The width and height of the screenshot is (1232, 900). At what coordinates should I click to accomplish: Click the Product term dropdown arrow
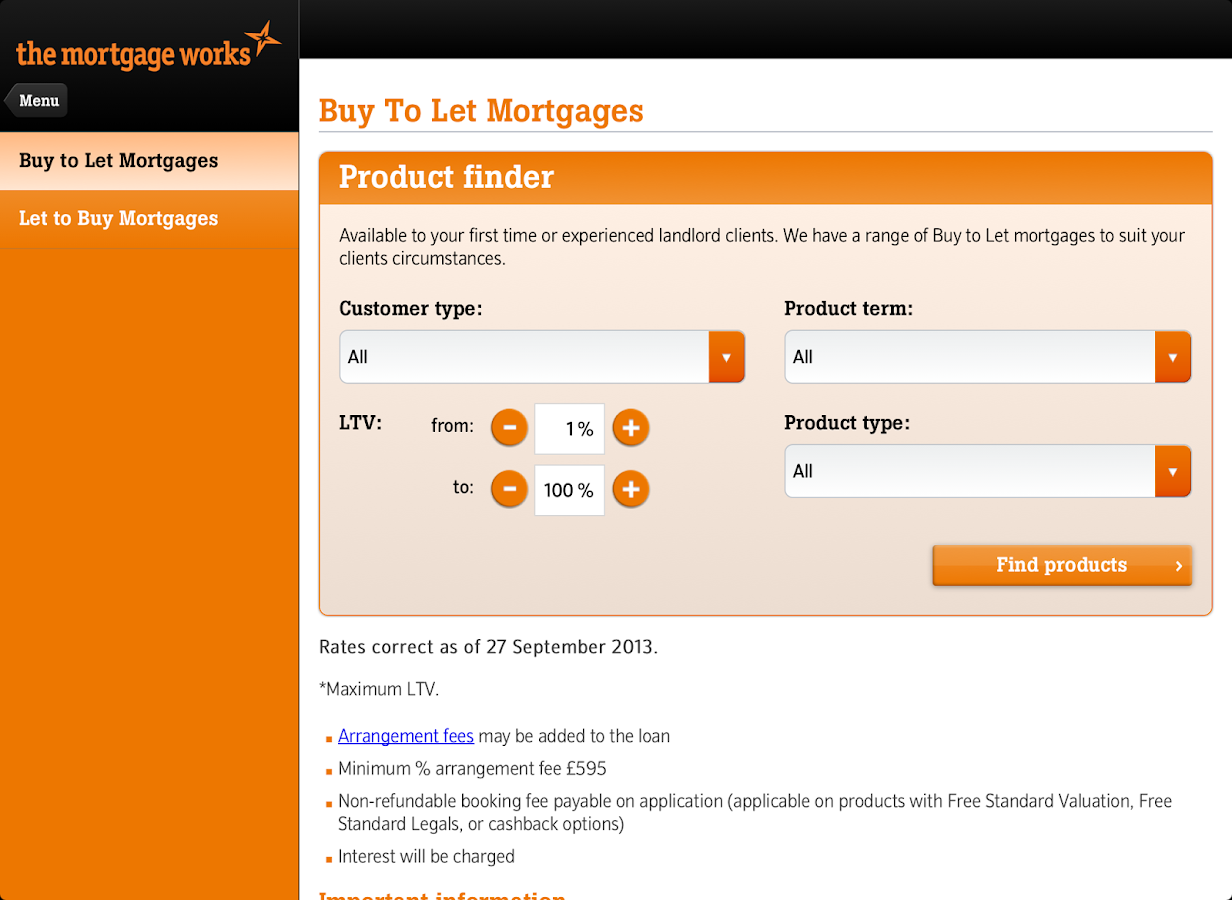(x=1172, y=357)
